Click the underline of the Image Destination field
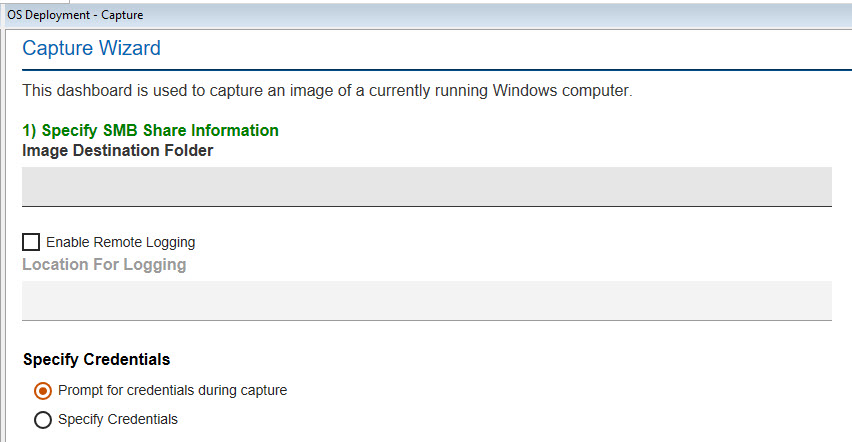This screenshot has height=442, width=852. pyautogui.click(x=427, y=206)
